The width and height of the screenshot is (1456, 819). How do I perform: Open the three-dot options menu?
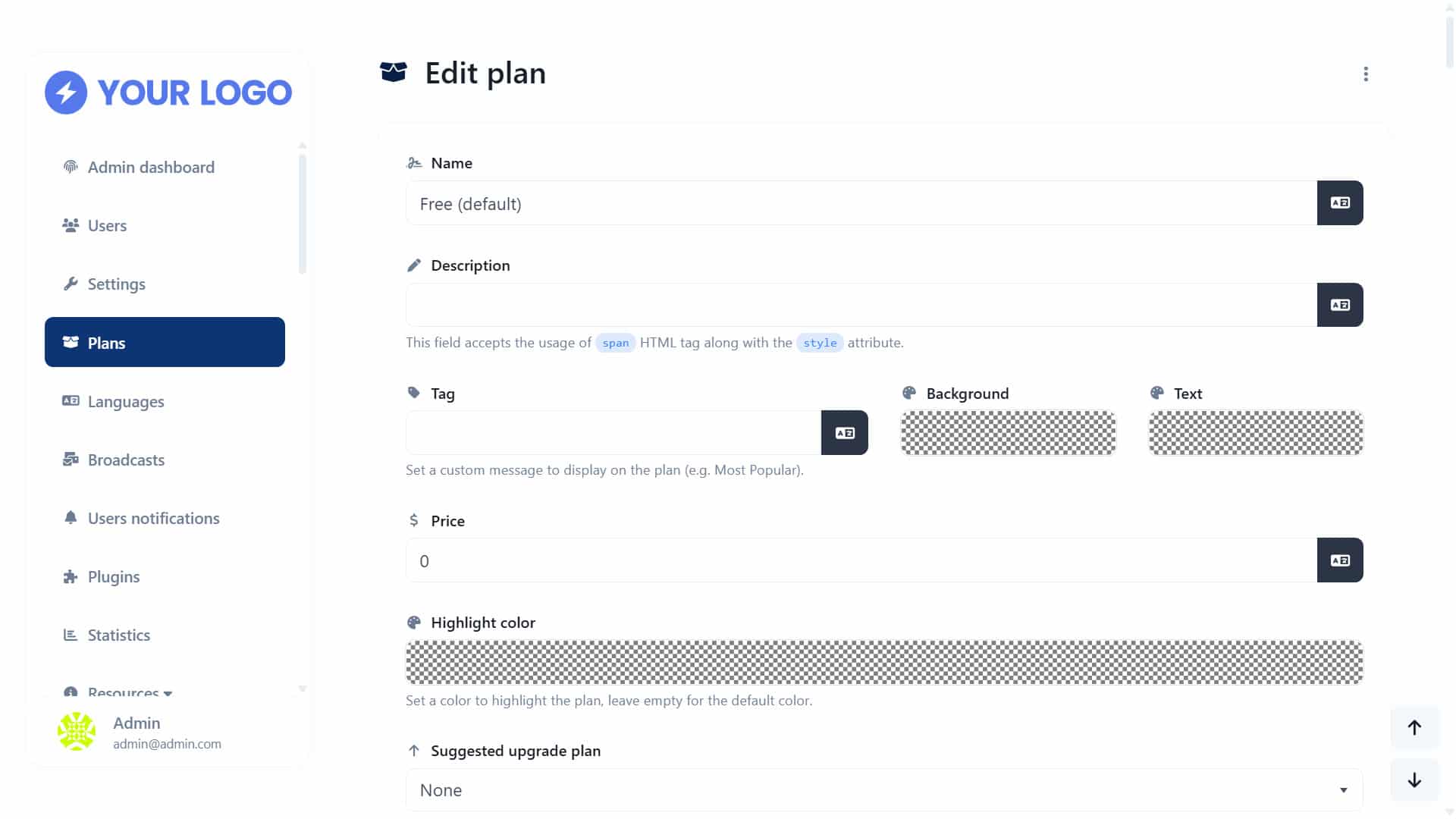point(1366,74)
